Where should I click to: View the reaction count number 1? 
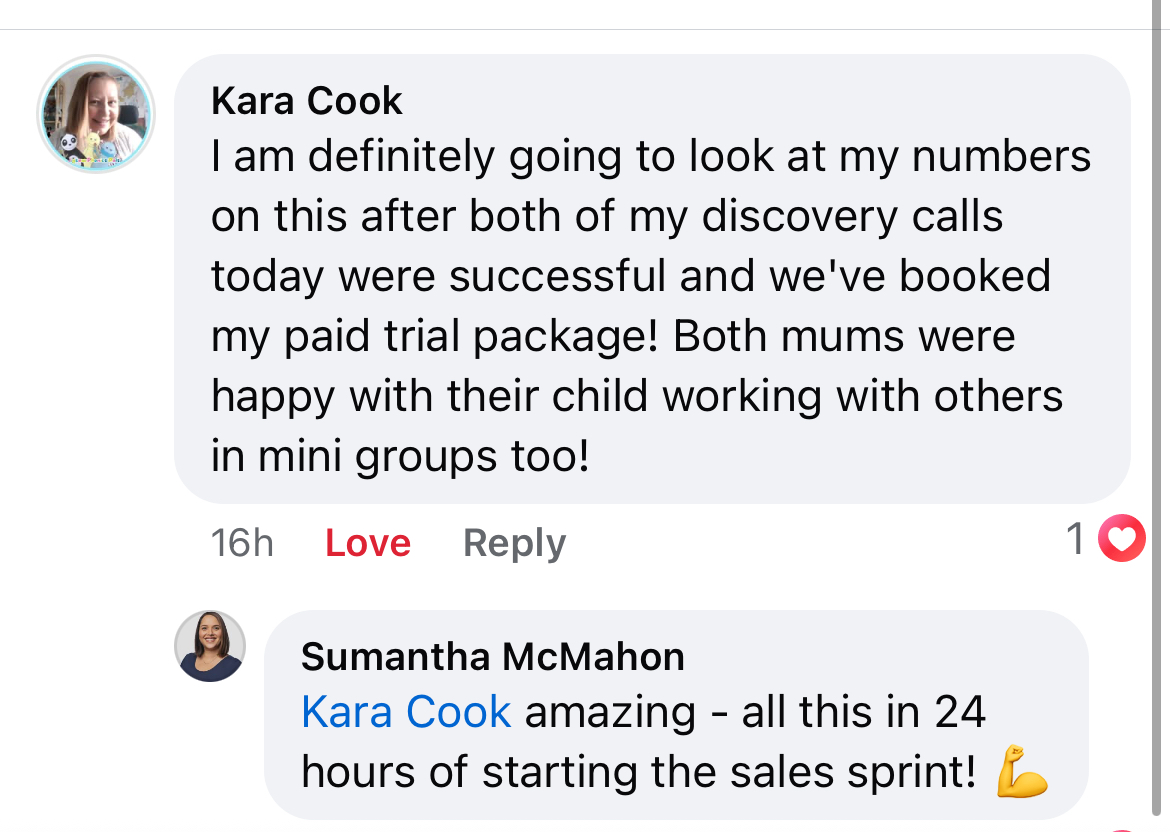pyautogui.click(x=1076, y=540)
